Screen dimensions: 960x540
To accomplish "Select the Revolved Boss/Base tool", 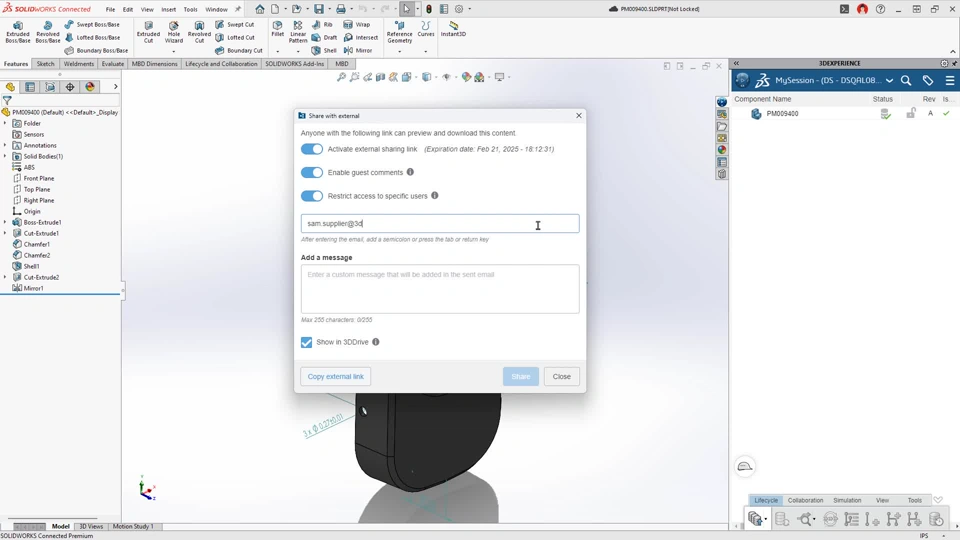I will [47, 32].
